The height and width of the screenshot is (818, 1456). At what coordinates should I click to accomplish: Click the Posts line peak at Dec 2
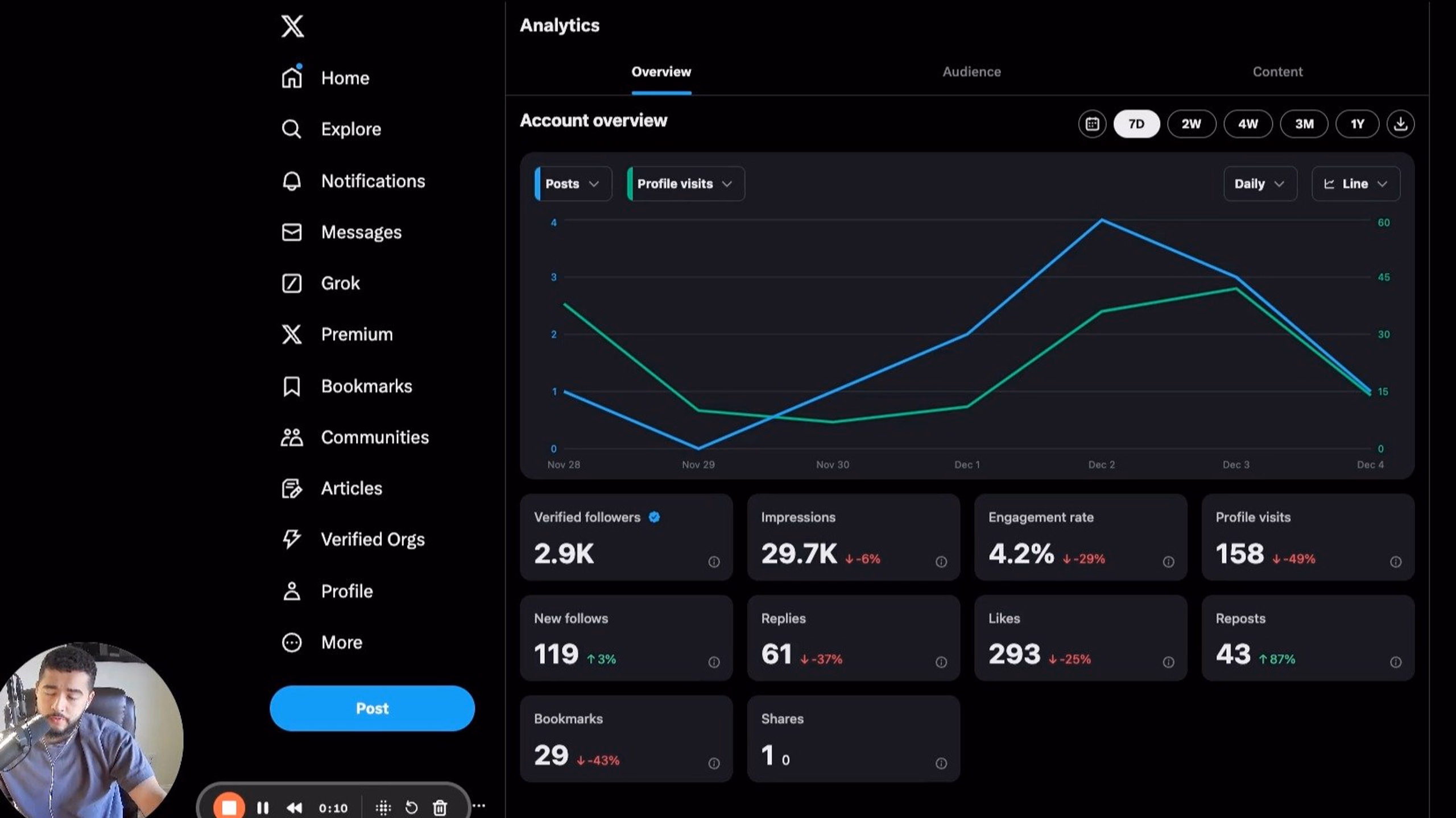(1102, 219)
